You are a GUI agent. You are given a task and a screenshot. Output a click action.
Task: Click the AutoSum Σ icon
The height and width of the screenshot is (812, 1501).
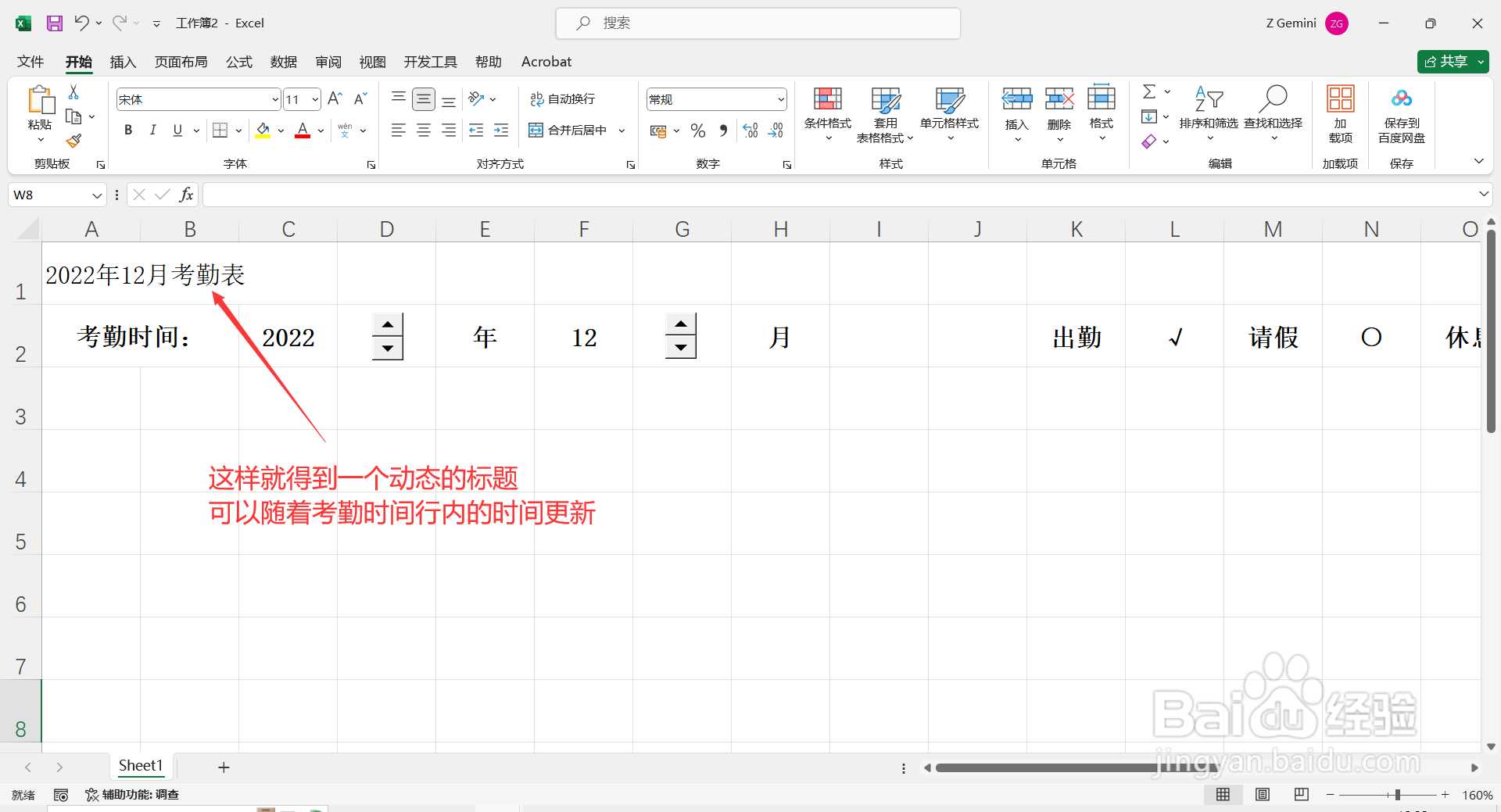[1149, 91]
